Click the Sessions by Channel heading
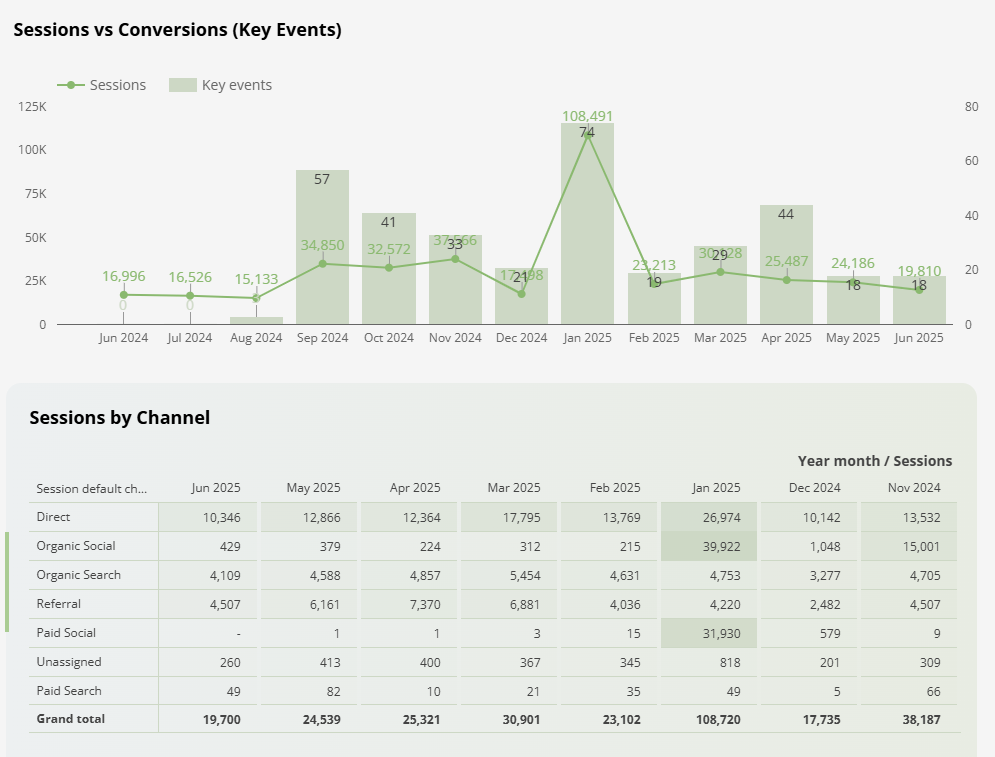The image size is (995, 757). point(120,417)
